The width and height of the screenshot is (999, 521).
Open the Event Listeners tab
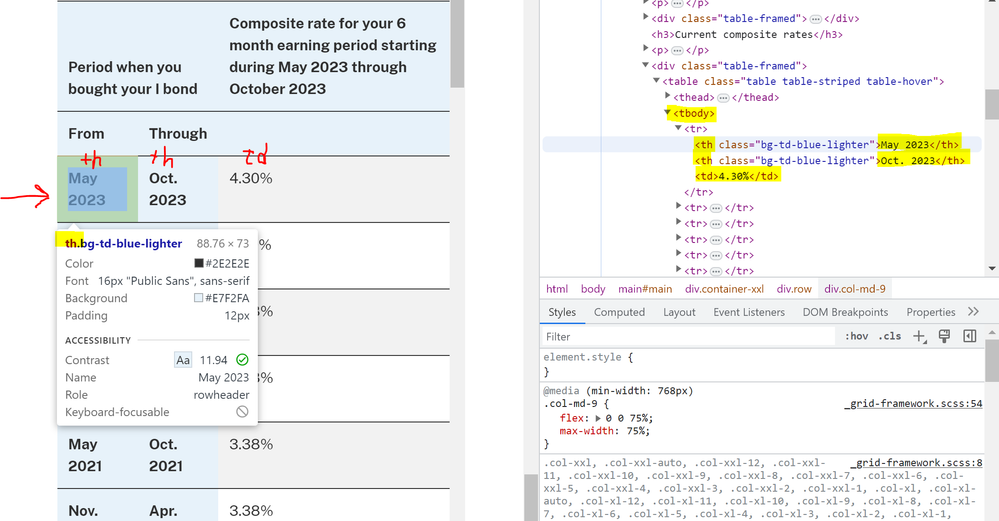pyautogui.click(x=749, y=312)
